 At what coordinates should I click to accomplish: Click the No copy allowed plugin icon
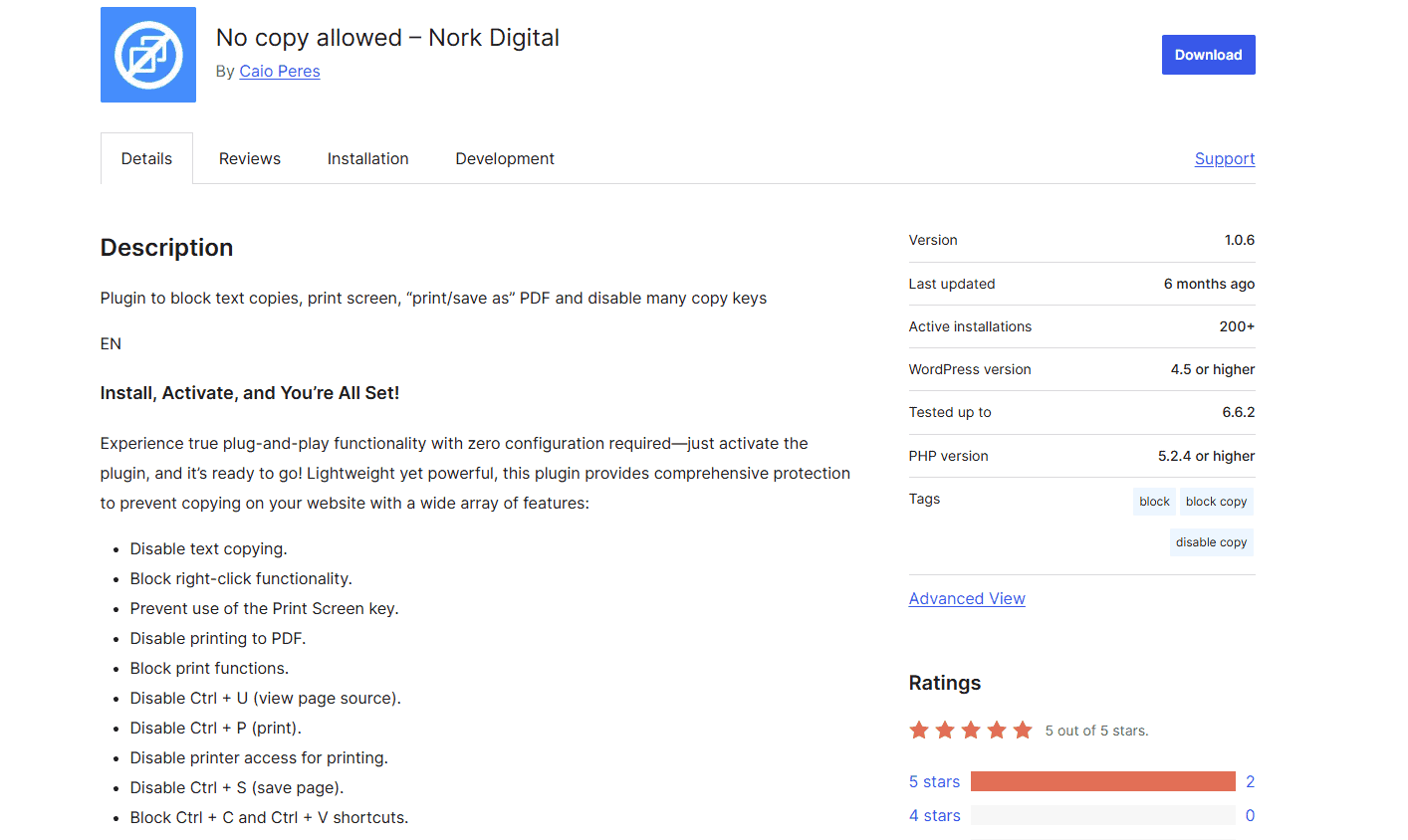(148, 55)
